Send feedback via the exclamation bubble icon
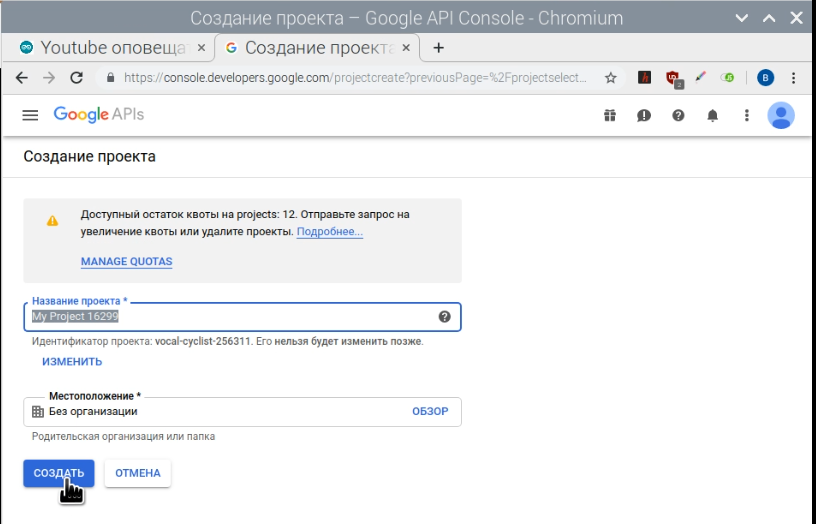The height and width of the screenshot is (524, 816). point(644,116)
